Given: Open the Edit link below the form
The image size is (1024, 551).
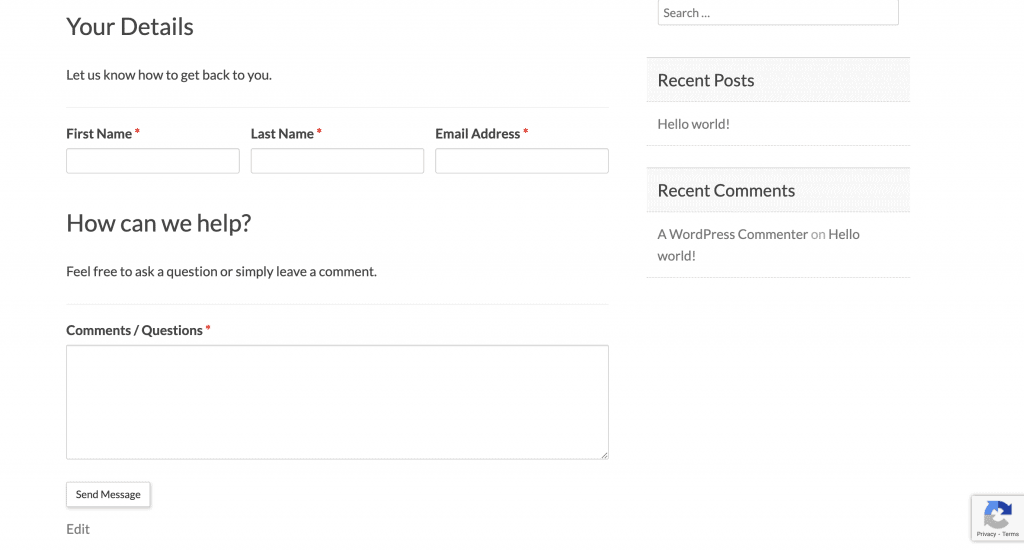Looking at the screenshot, I should point(78,529).
